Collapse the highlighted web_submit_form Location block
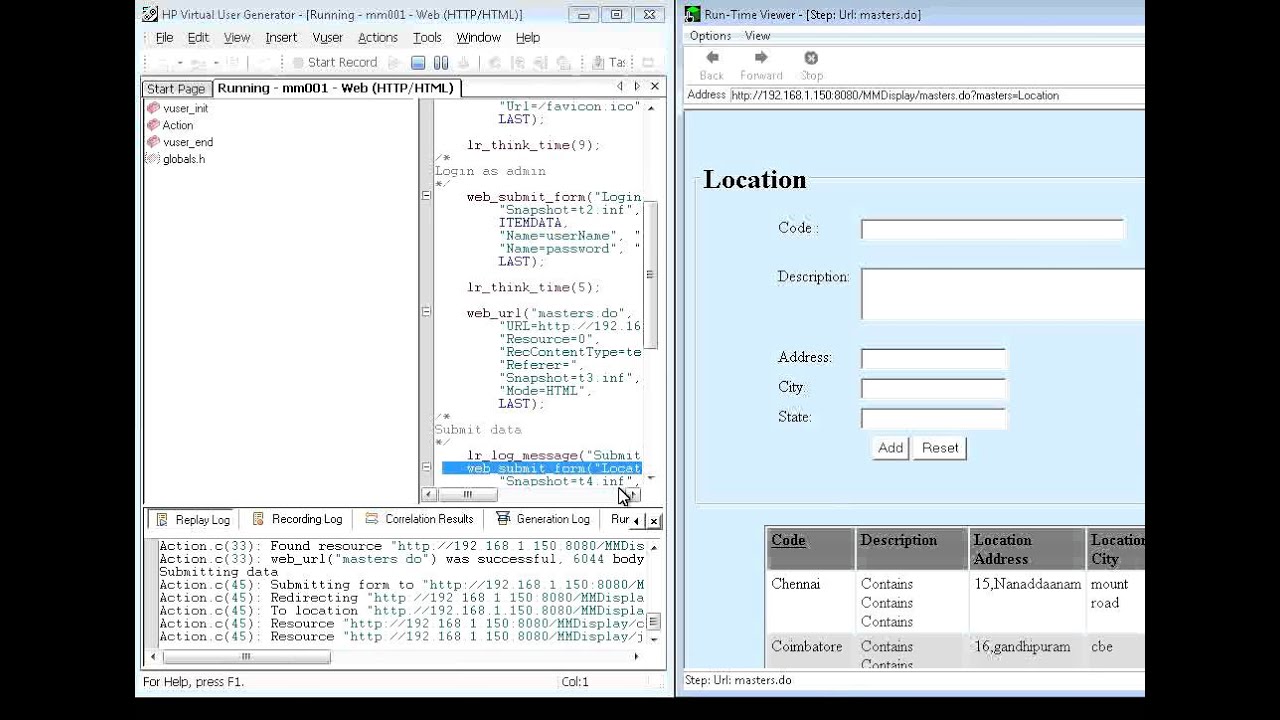The height and width of the screenshot is (720, 1280). (426, 468)
